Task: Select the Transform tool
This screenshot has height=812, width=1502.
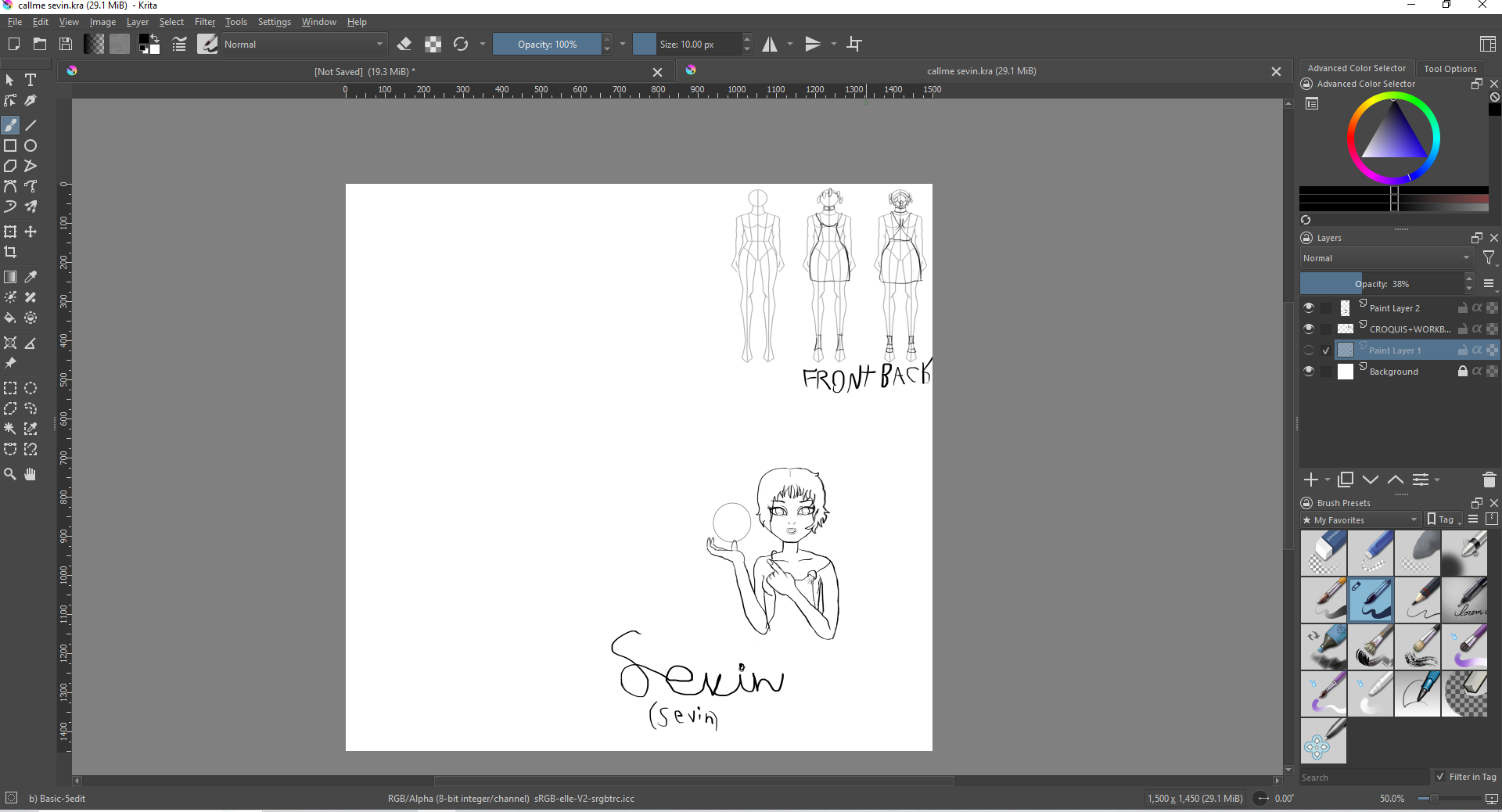Action: tap(10, 232)
